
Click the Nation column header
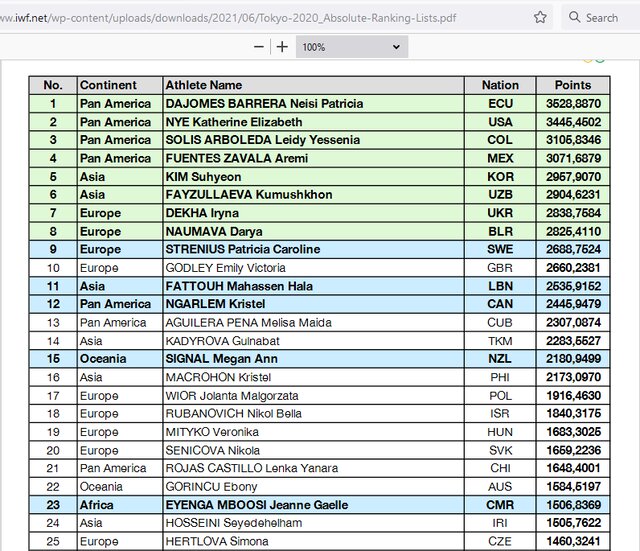tap(500, 85)
